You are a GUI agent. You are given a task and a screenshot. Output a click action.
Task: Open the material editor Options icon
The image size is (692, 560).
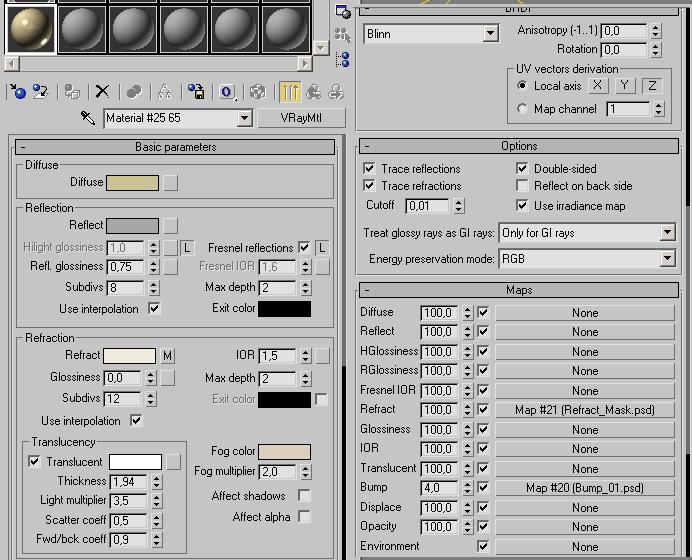point(343,11)
